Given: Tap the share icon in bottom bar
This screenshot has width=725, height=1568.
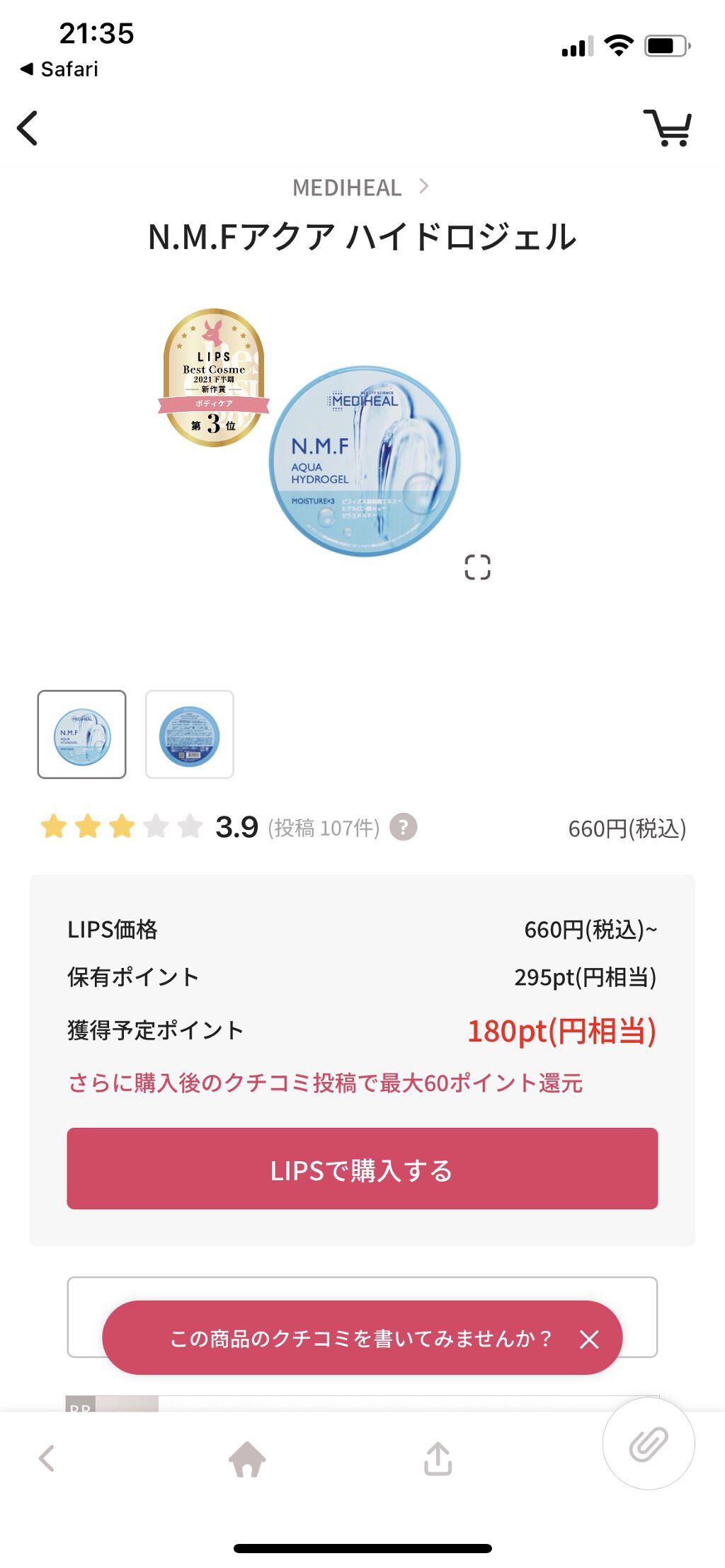Looking at the screenshot, I should coord(438,1459).
